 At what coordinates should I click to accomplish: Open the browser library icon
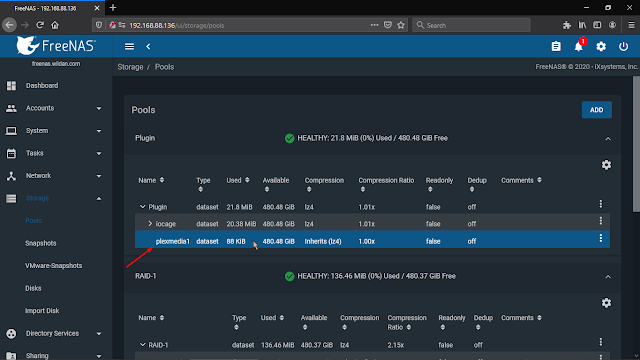[582, 25]
